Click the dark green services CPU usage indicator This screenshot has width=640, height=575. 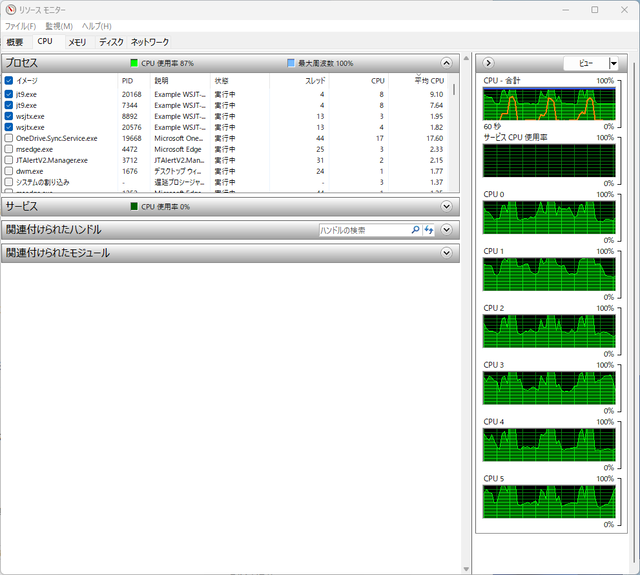(134, 206)
